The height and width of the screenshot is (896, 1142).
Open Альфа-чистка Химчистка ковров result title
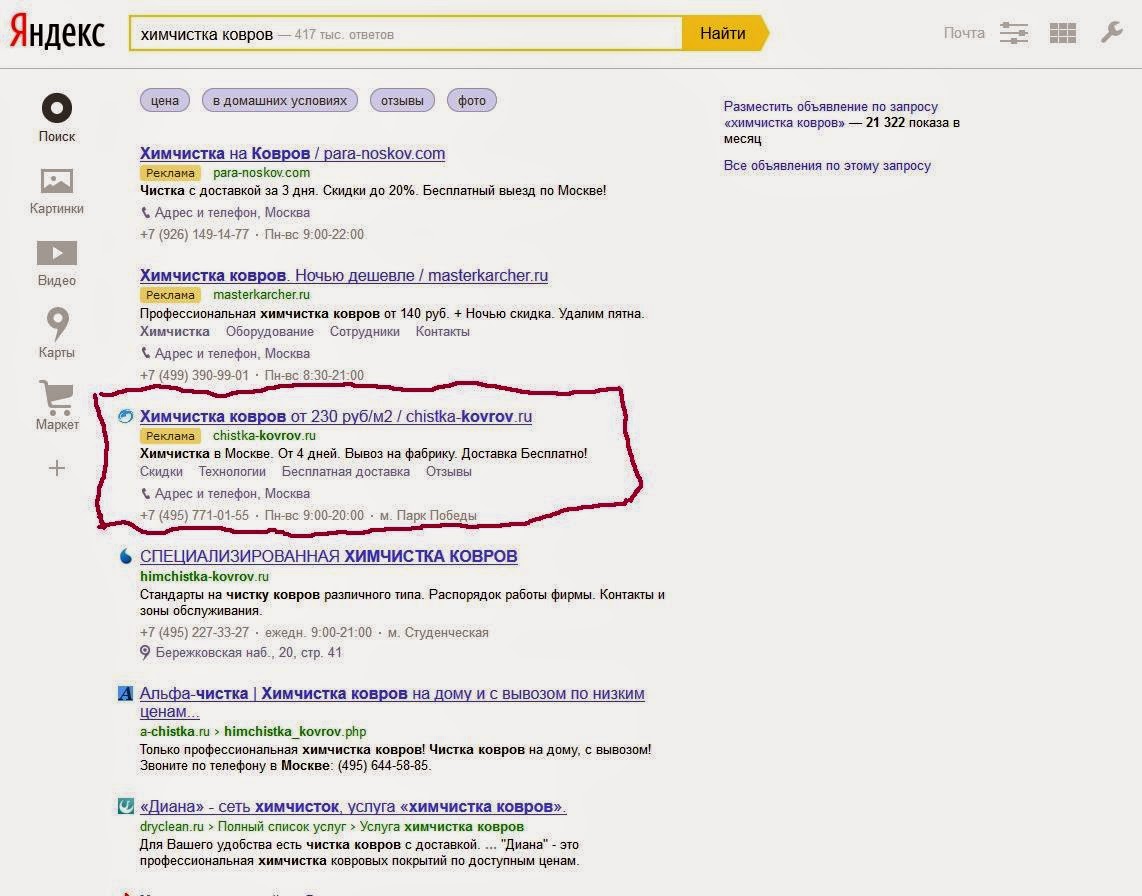[392, 702]
